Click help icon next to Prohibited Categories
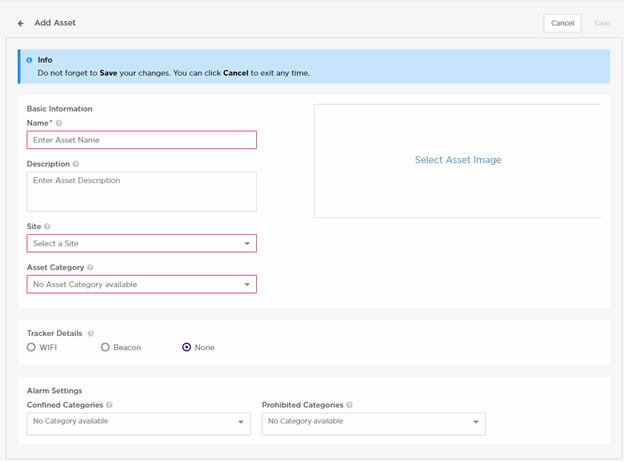Viewport: 624px width, 462px height. point(348,405)
